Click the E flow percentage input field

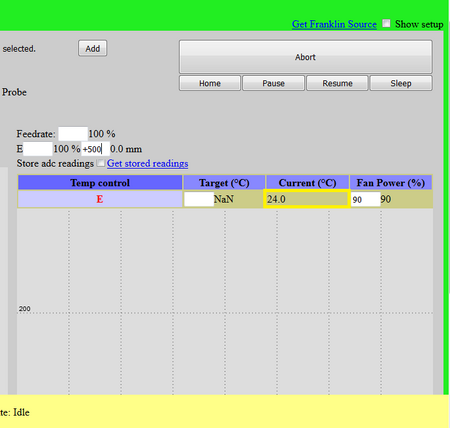38,149
